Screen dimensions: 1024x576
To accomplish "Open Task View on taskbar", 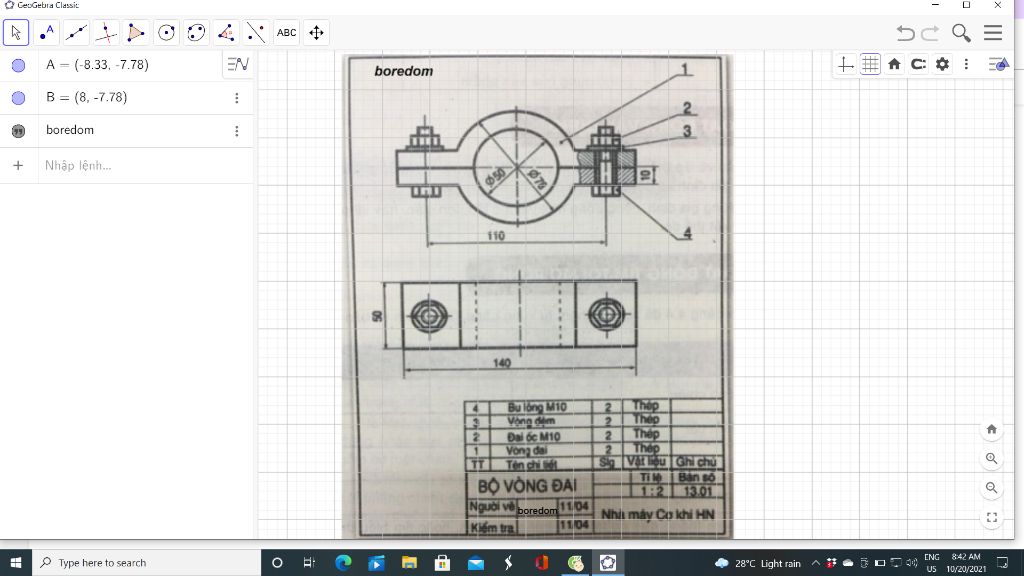I will pyautogui.click(x=310, y=562).
